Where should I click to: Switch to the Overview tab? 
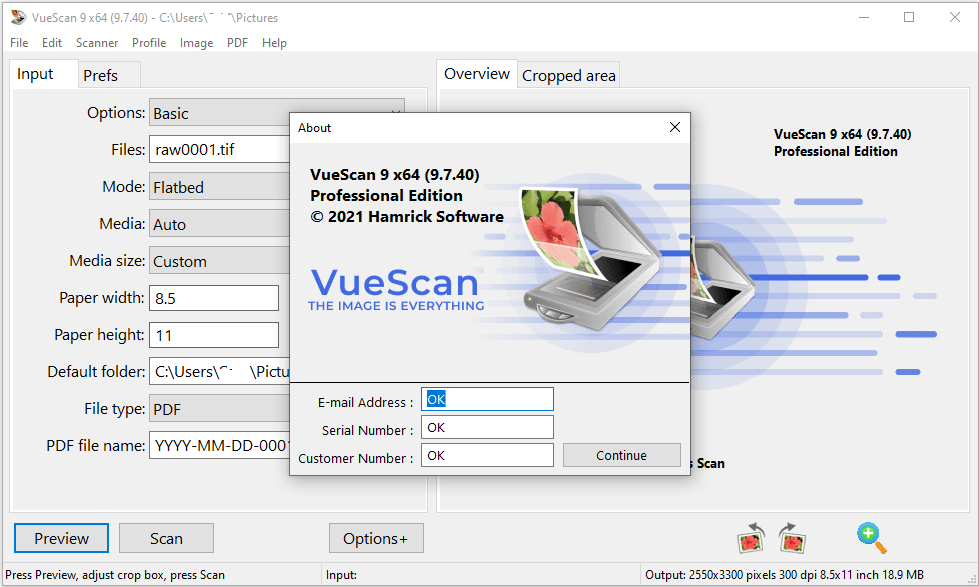point(476,74)
